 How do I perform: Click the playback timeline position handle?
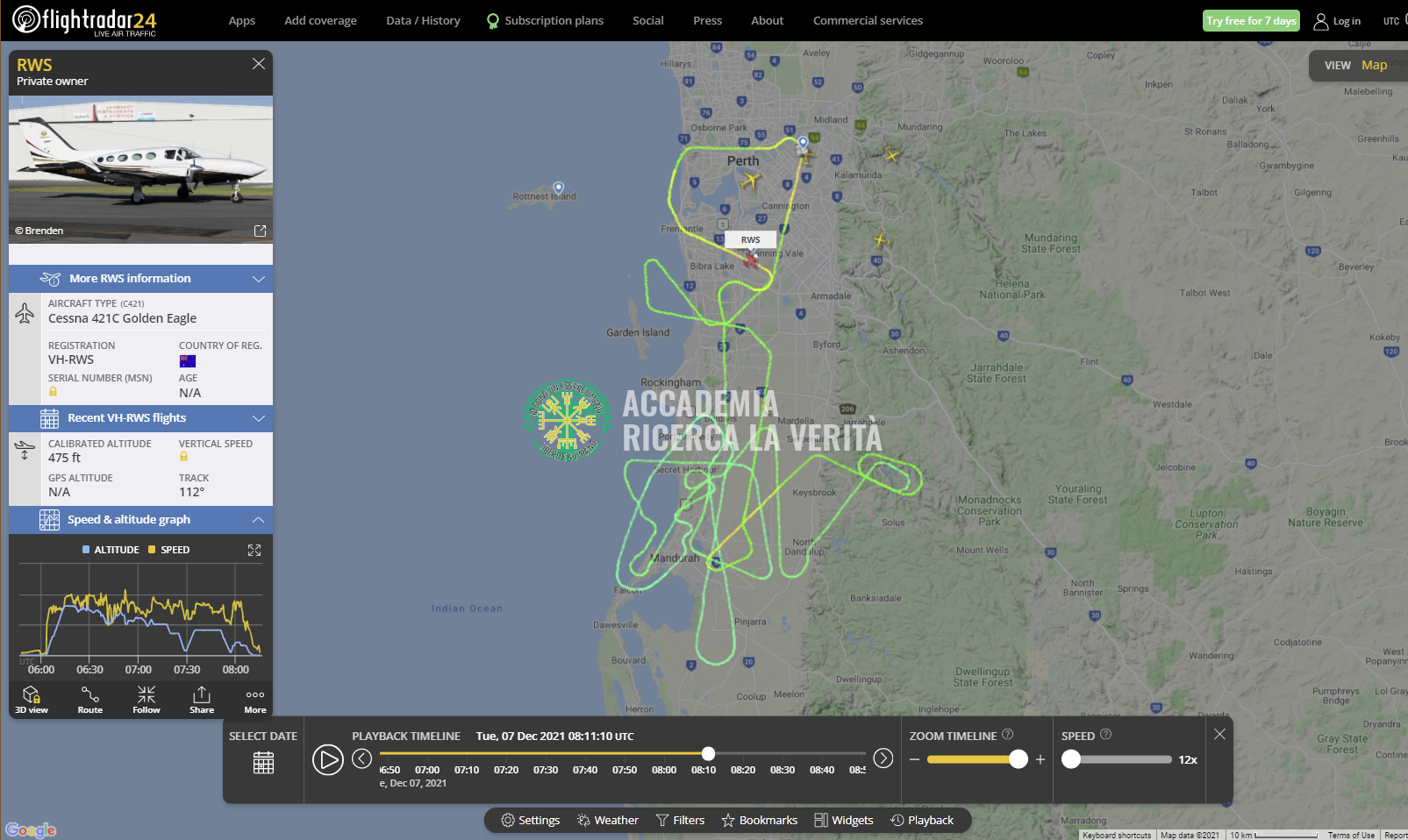click(708, 753)
